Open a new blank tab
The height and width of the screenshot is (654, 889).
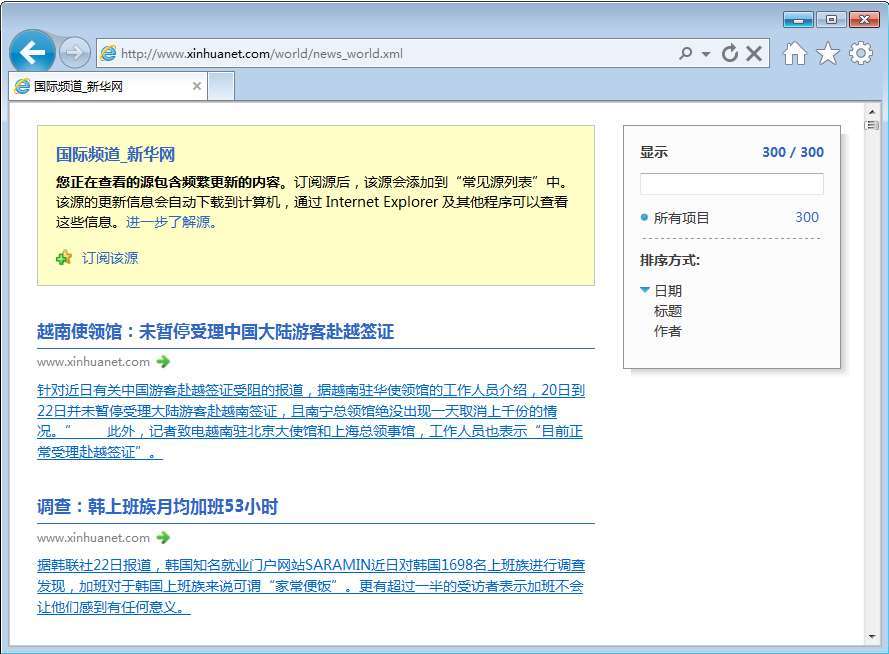[x=221, y=87]
